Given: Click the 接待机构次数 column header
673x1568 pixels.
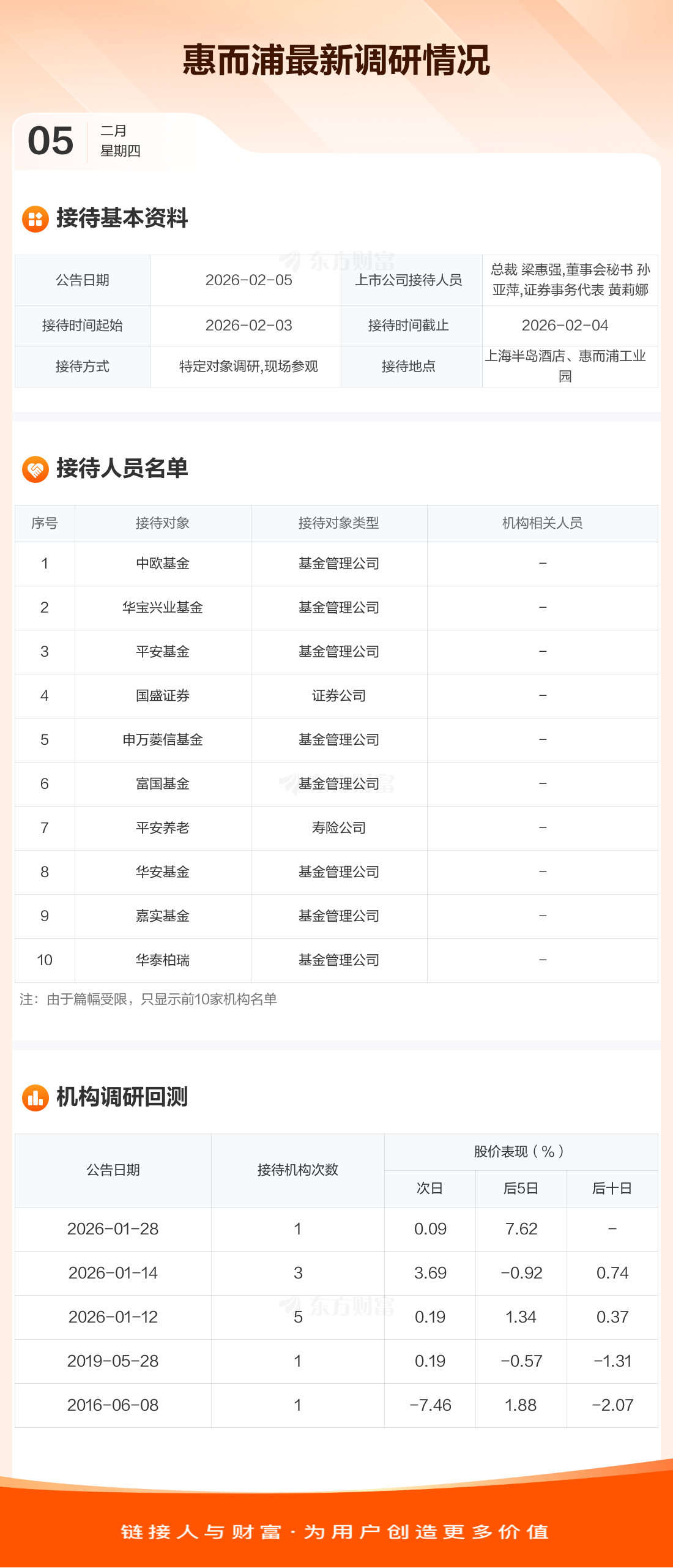Looking at the screenshot, I should click(298, 1170).
